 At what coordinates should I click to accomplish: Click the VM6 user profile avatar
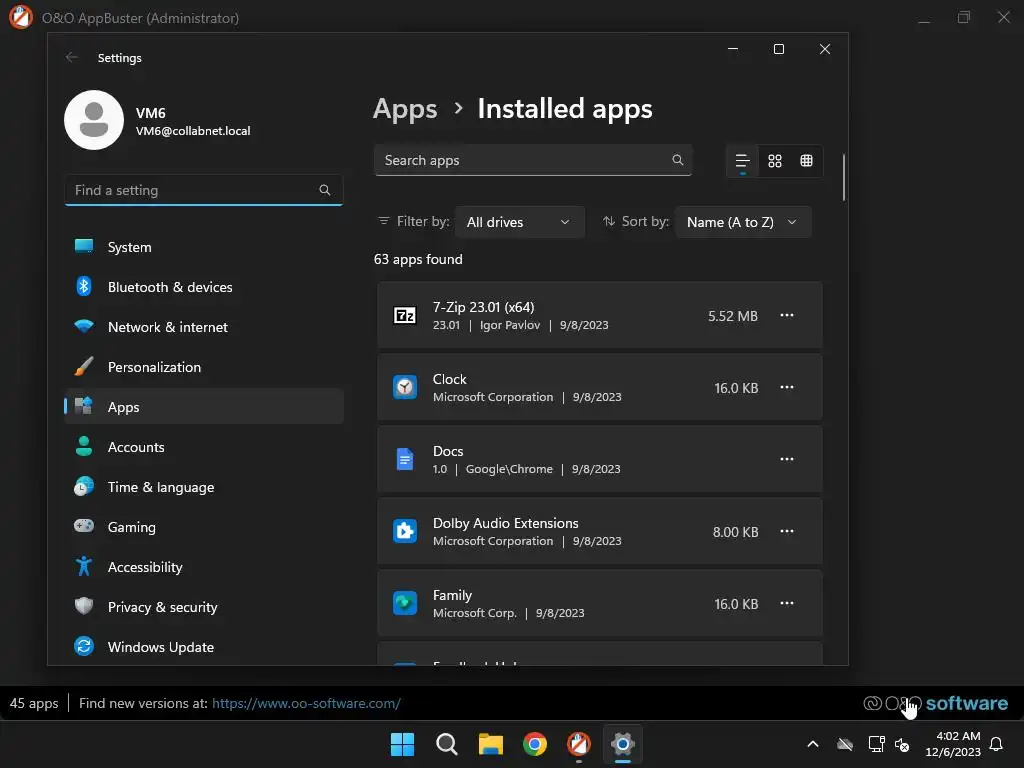[x=94, y=120]
